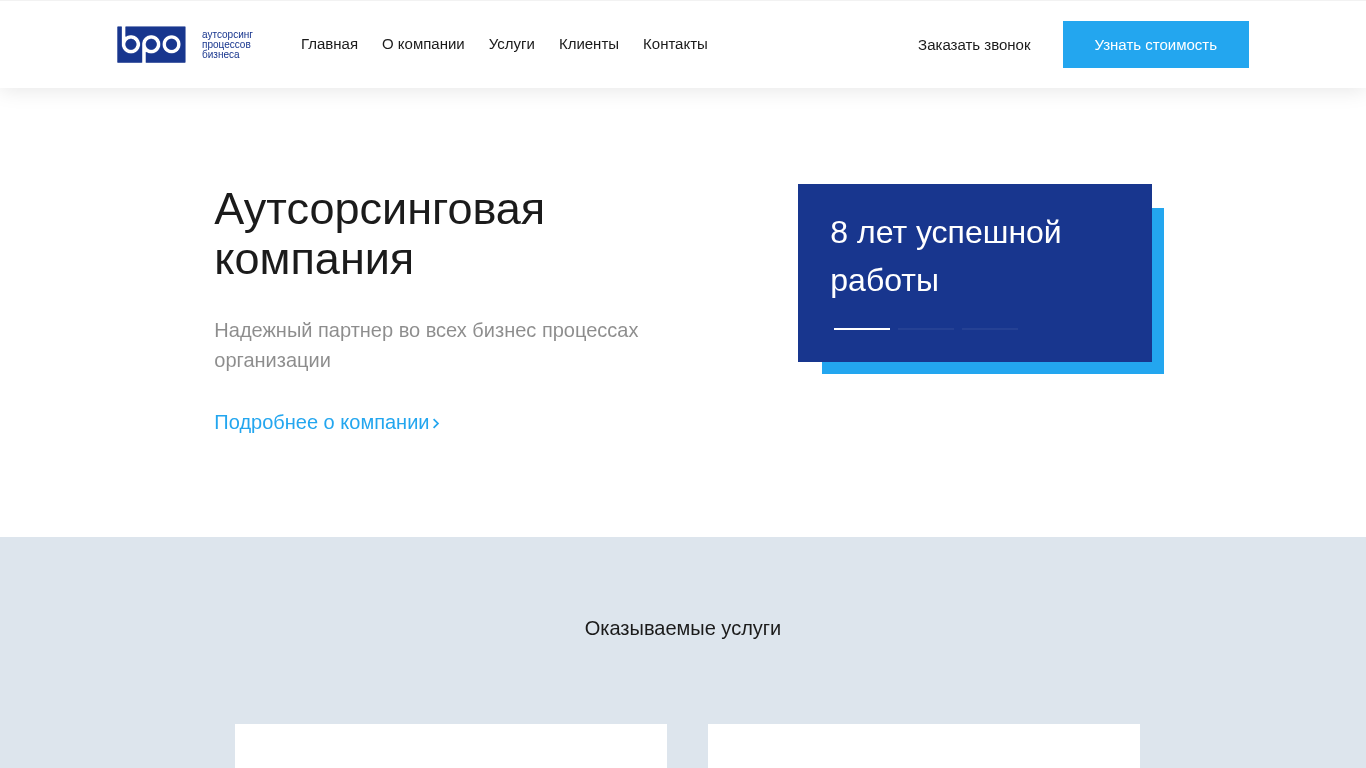The height and width of the screenshot is (768, 1366).
Task: Click the '8 лет успешной работы' slide card
Action: [974, 256]
